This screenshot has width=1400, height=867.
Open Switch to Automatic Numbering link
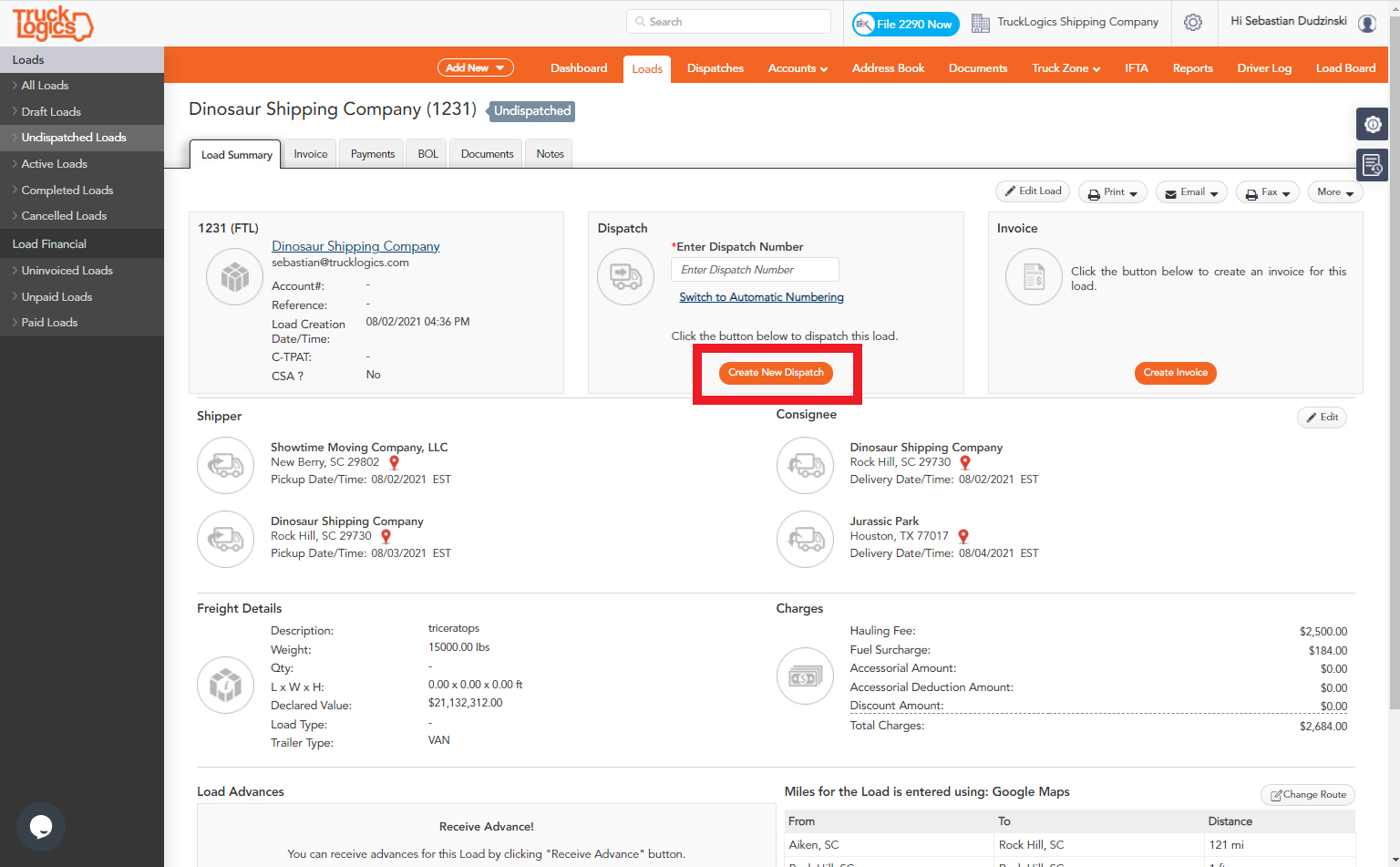click(761, 297)
